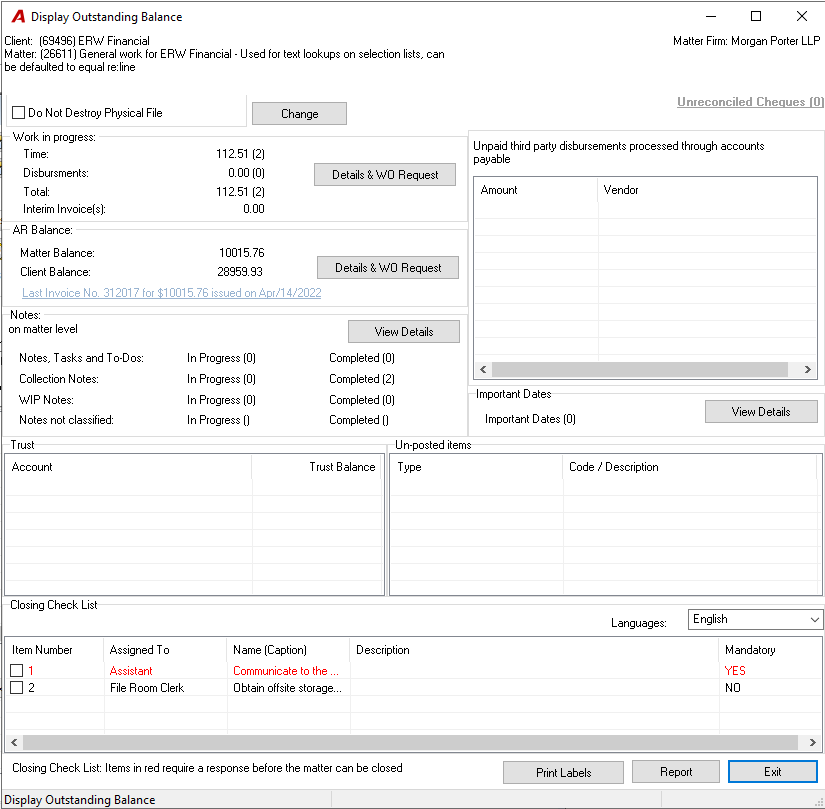Enable Do Not Destroy Physical File checkbox
The image size is (825, 809).
point(18,113)
